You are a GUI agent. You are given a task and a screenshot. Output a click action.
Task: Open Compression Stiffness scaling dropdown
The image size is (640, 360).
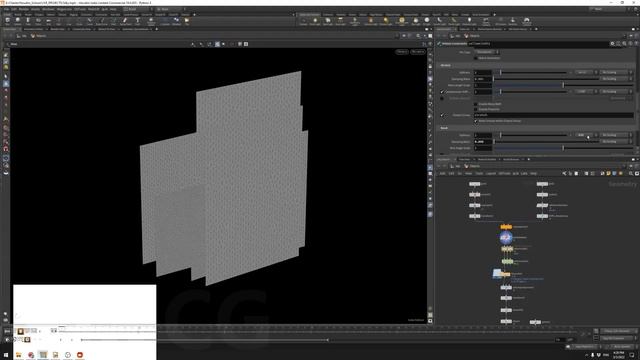(x=616, y=92)
